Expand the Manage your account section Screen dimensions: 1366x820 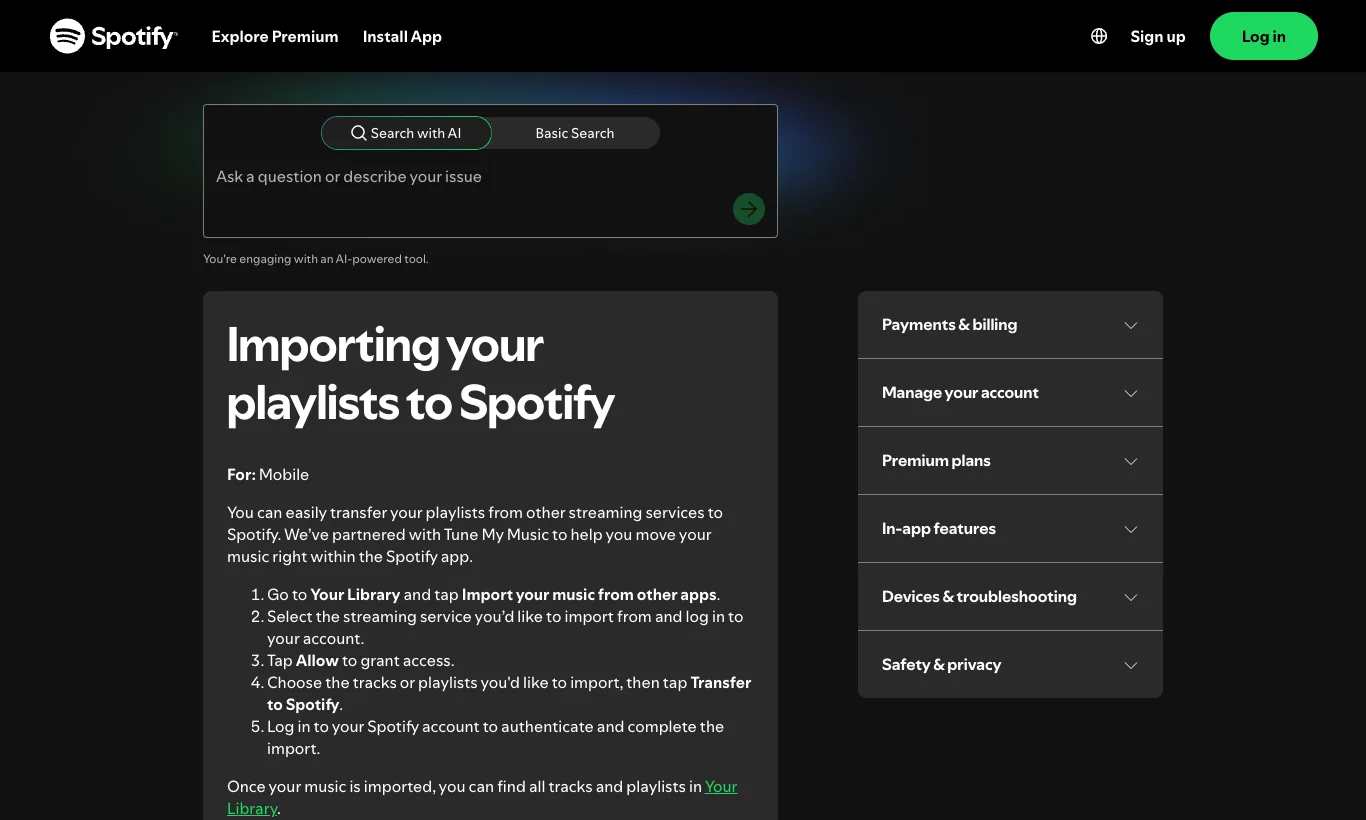point(1010,393)
